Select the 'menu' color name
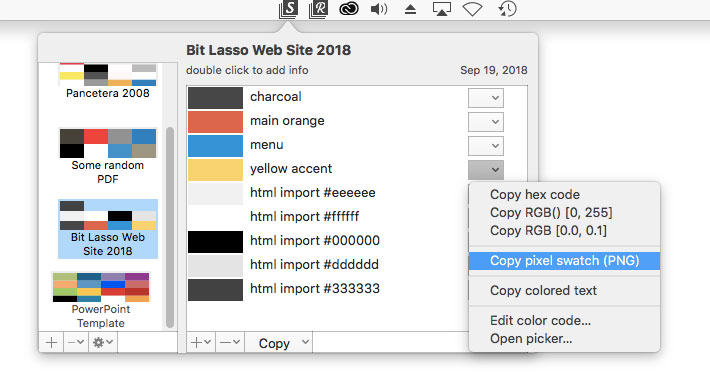The height and width of the screenshot is (390, 710). tap(267, 145)
